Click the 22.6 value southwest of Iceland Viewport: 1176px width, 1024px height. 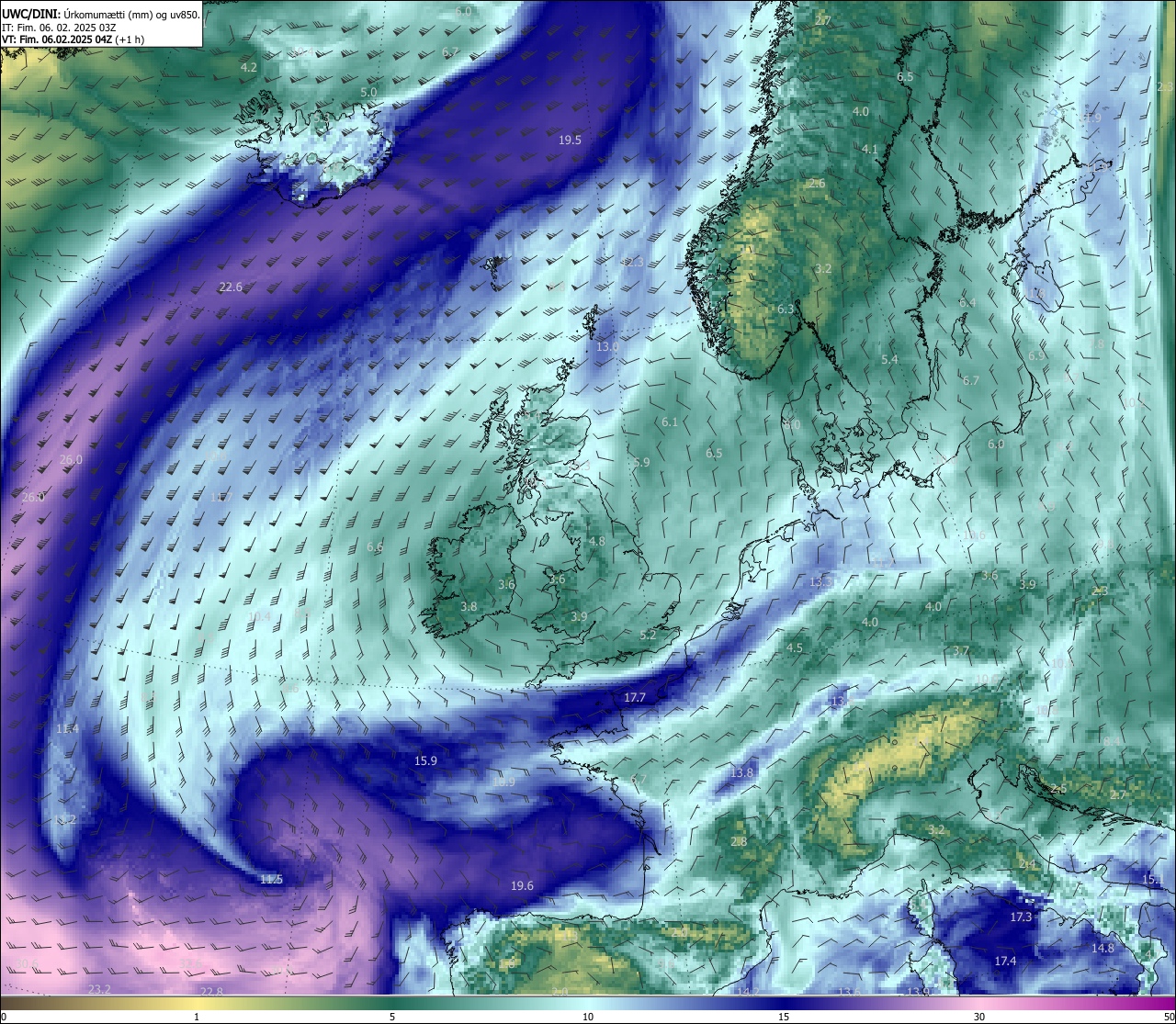pos(231,287)
